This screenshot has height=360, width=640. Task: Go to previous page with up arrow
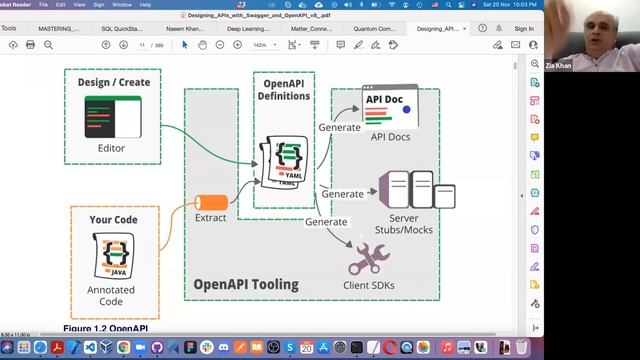pos(106,45)
